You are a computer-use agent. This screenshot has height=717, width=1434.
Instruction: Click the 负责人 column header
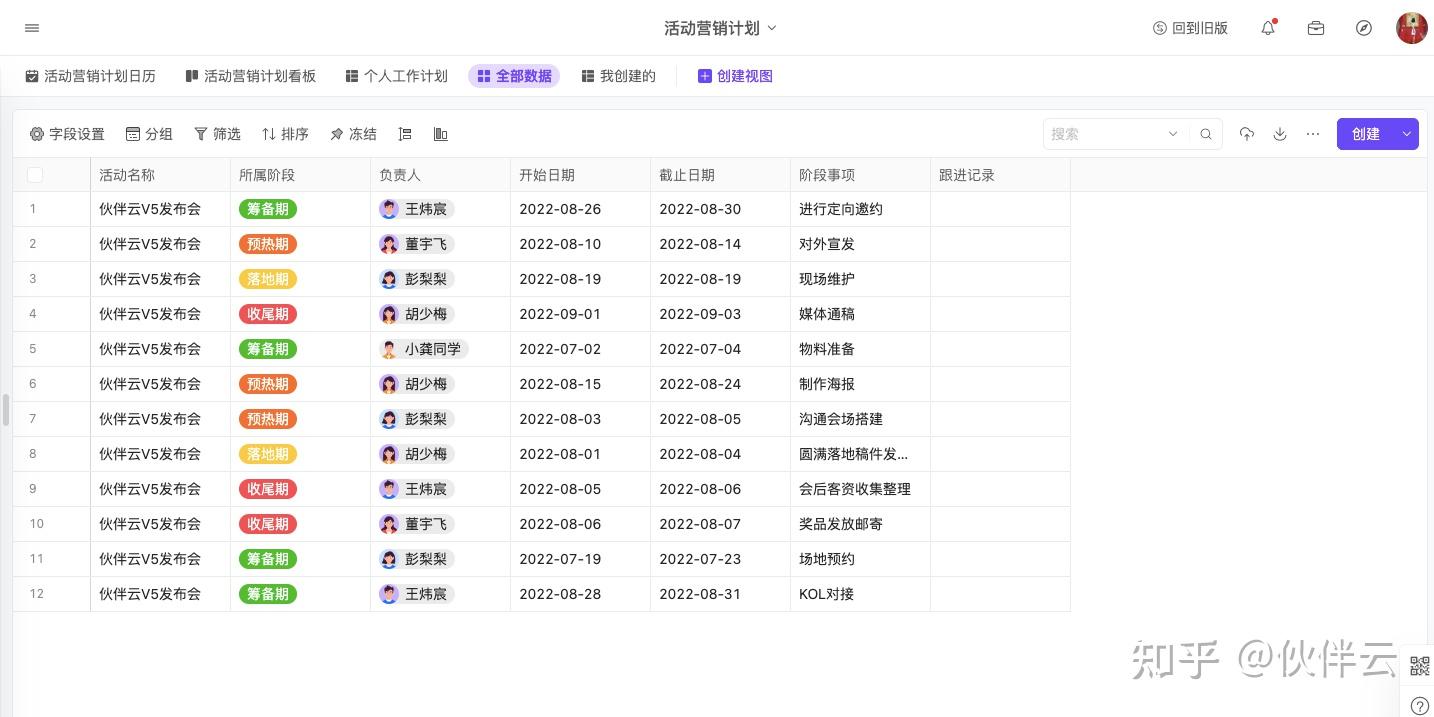440,175
